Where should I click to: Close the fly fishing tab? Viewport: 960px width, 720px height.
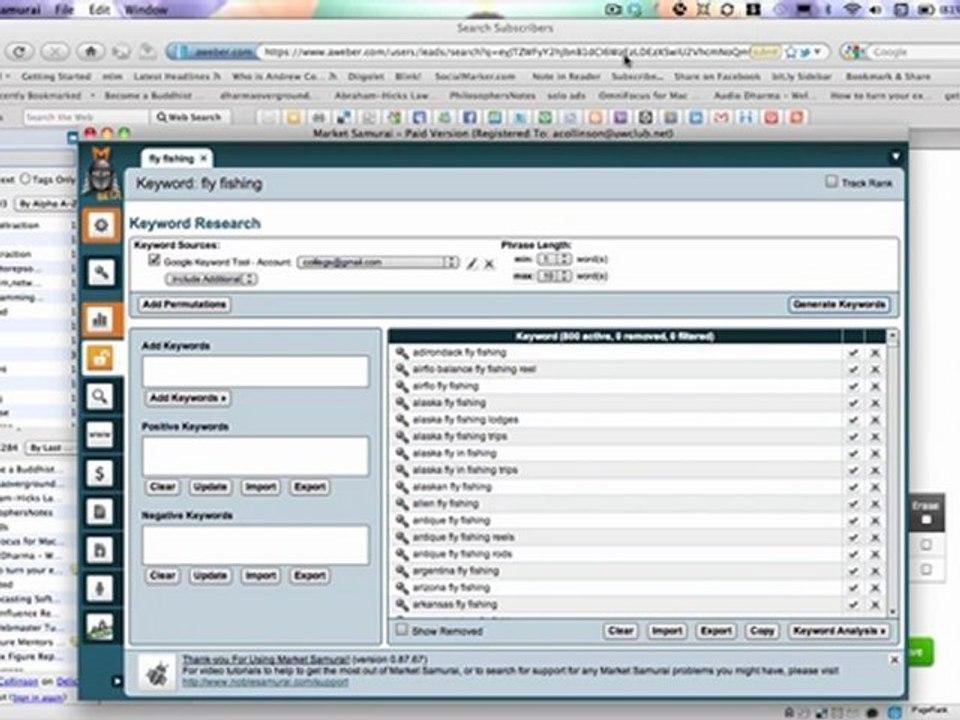pyautogui.click(x=203, y=159)
